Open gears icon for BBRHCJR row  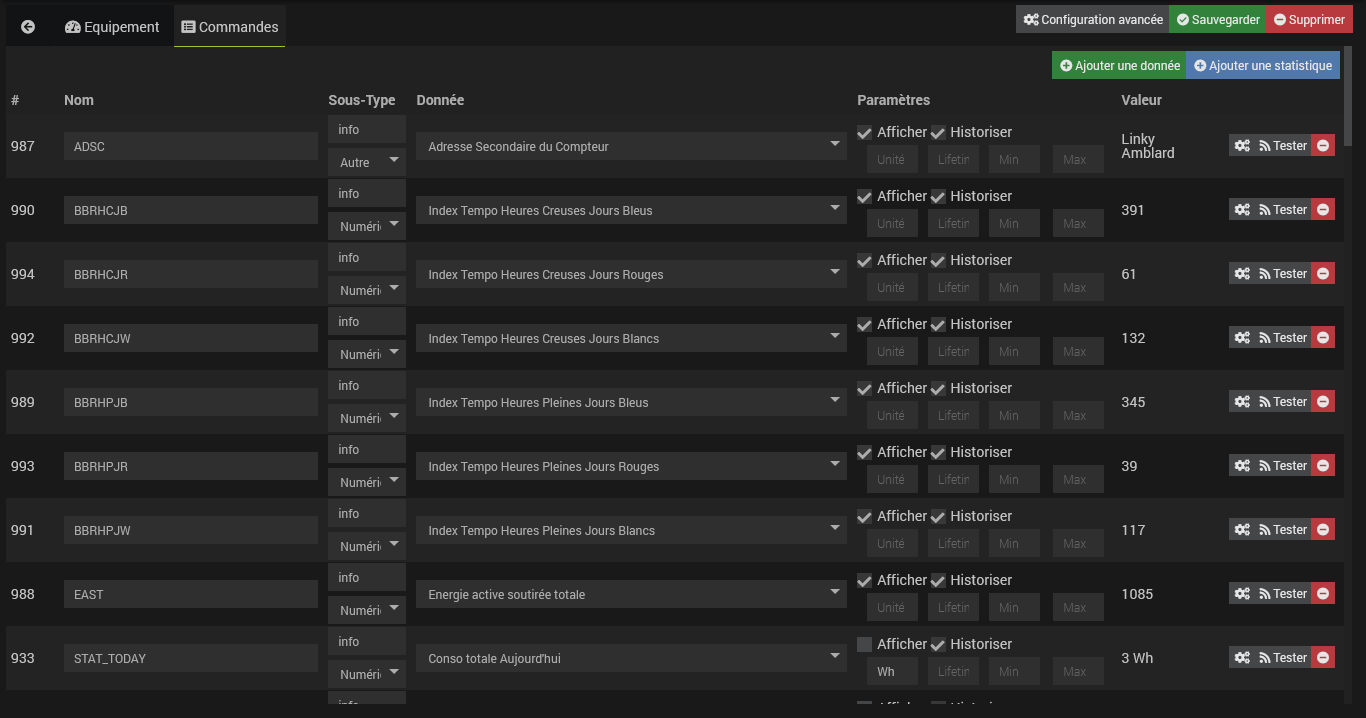pos(1242,274)
